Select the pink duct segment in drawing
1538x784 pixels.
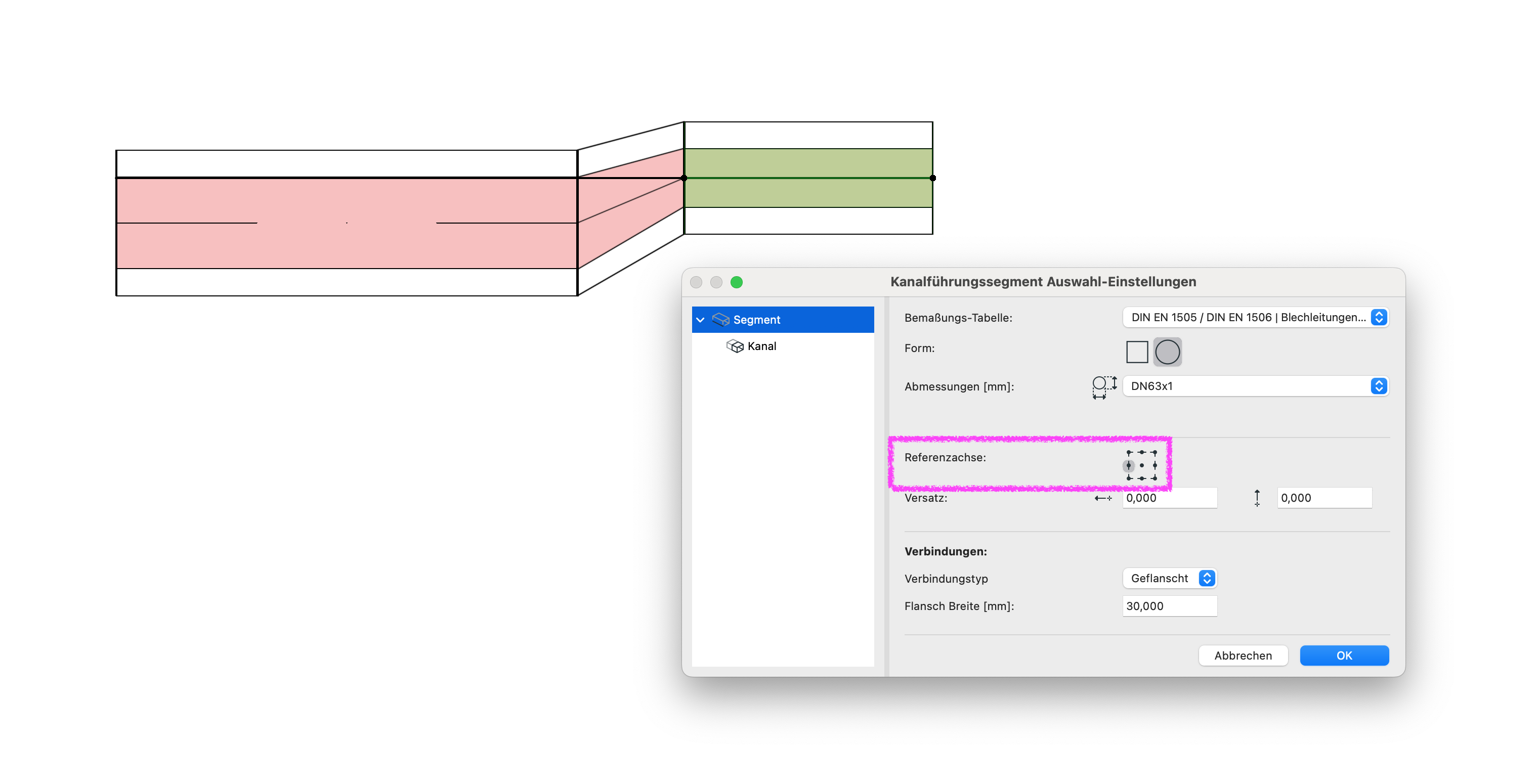point(346,224)
